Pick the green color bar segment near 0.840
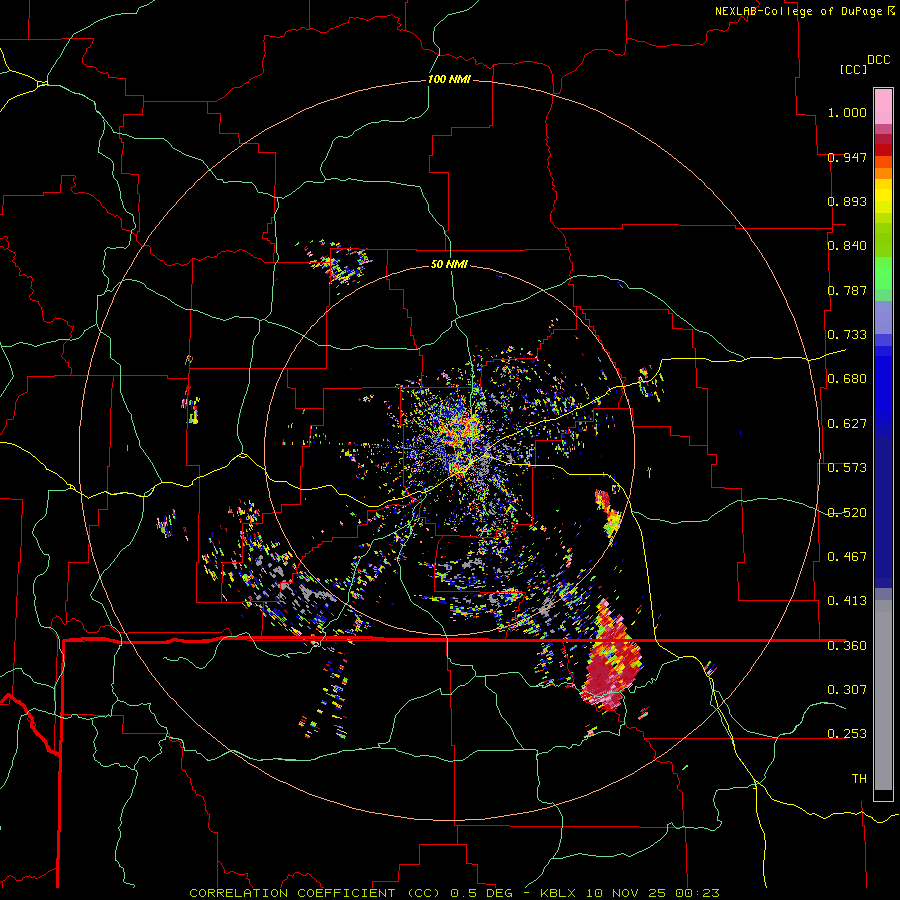900x900 pixels. tap(883, 240)
